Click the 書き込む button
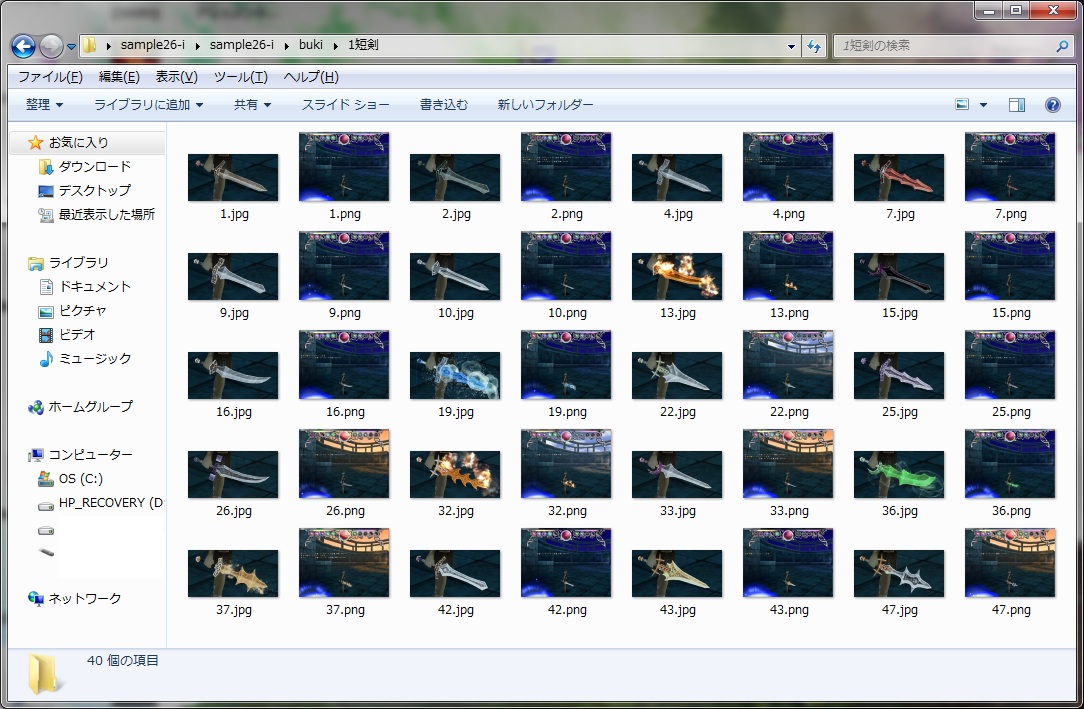 [x=444, y=104]
